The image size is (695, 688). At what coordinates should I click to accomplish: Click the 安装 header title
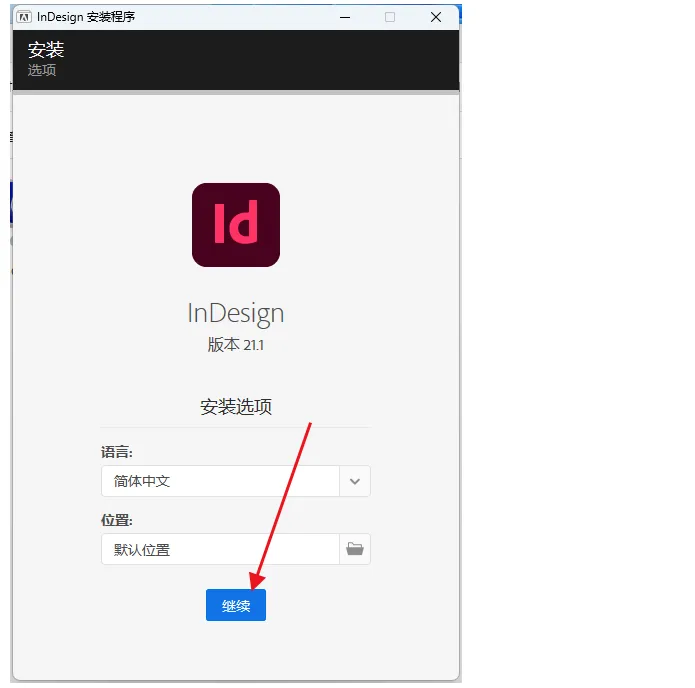[46, 50]
